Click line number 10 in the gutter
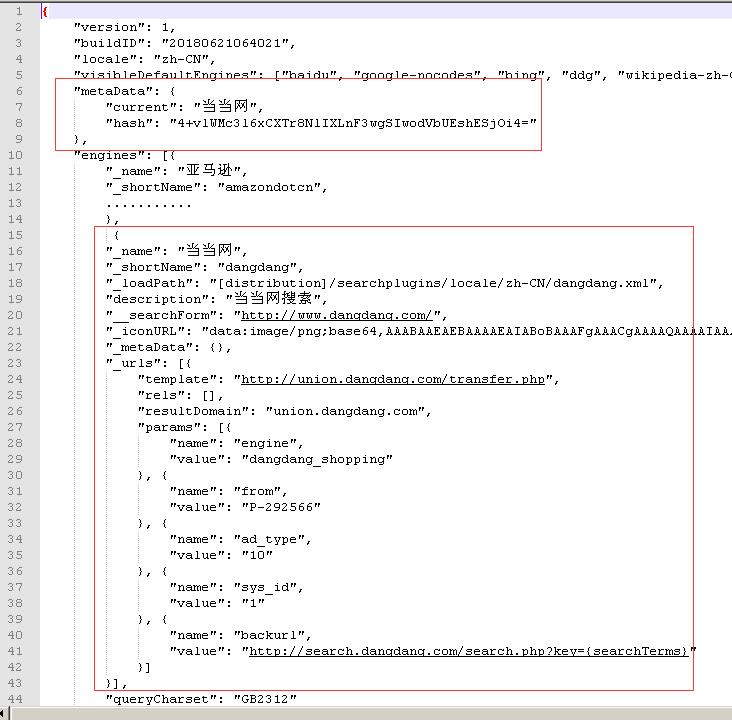Screen dimensions: 732x720 tap(15, 155)
